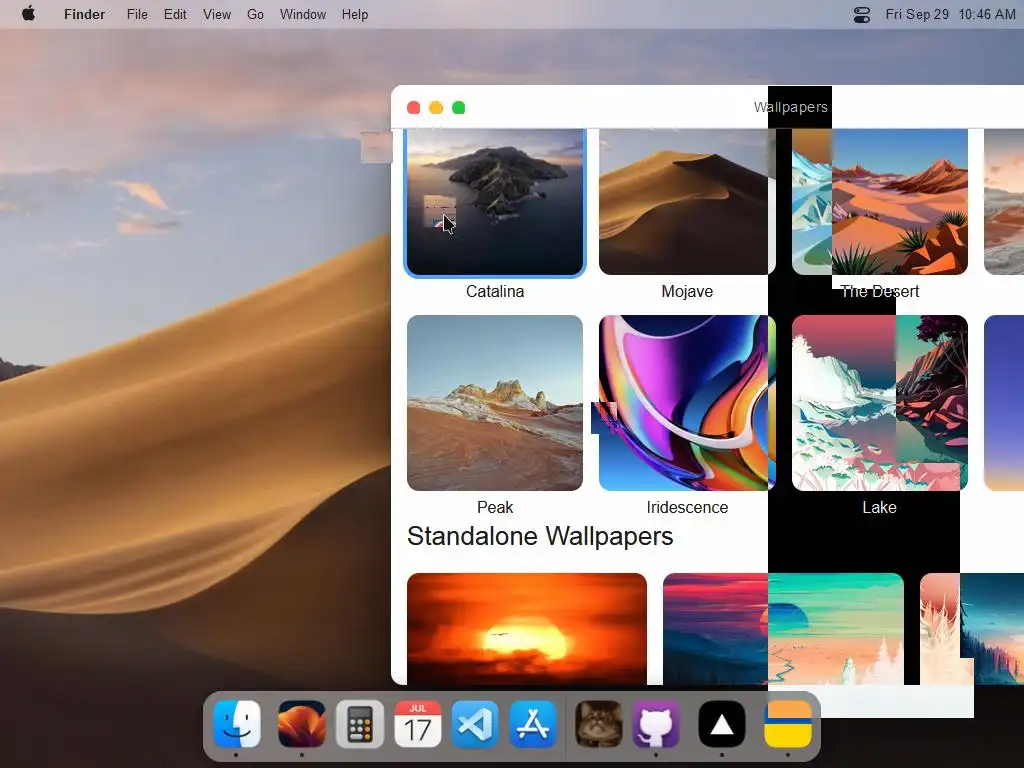
Task: Click the cat photo dock icon
Action: [598, 724]
